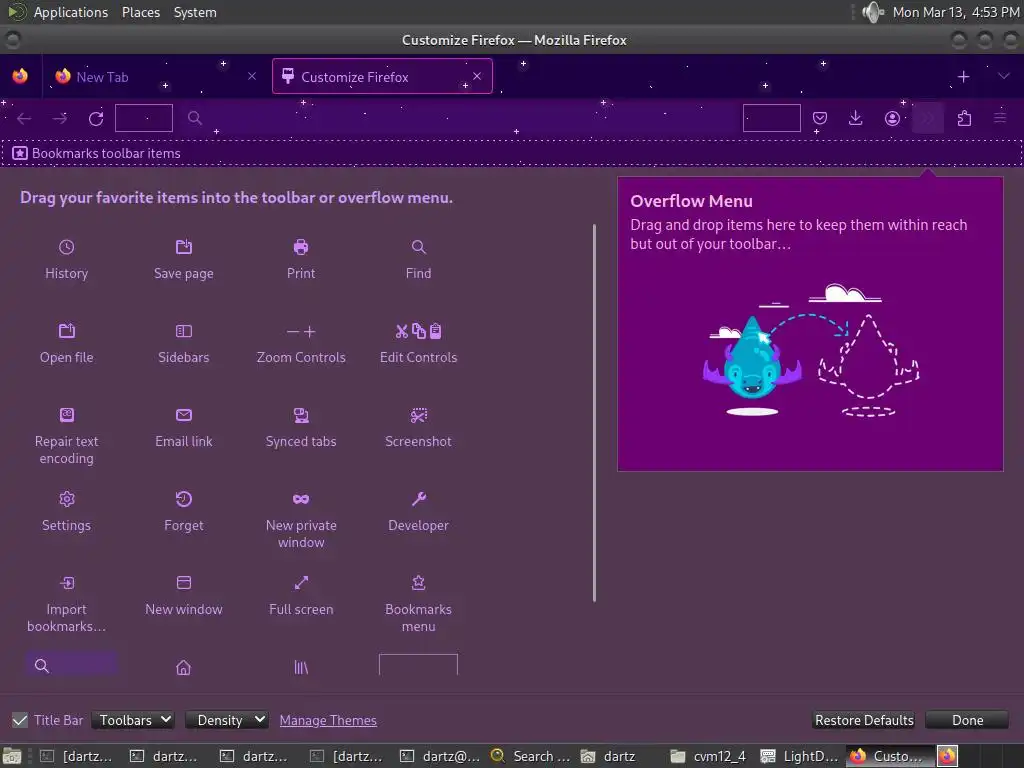This screenshot has height=768, width=1024.
Task: Select the Open file icon
Action: tap(66, 331)
